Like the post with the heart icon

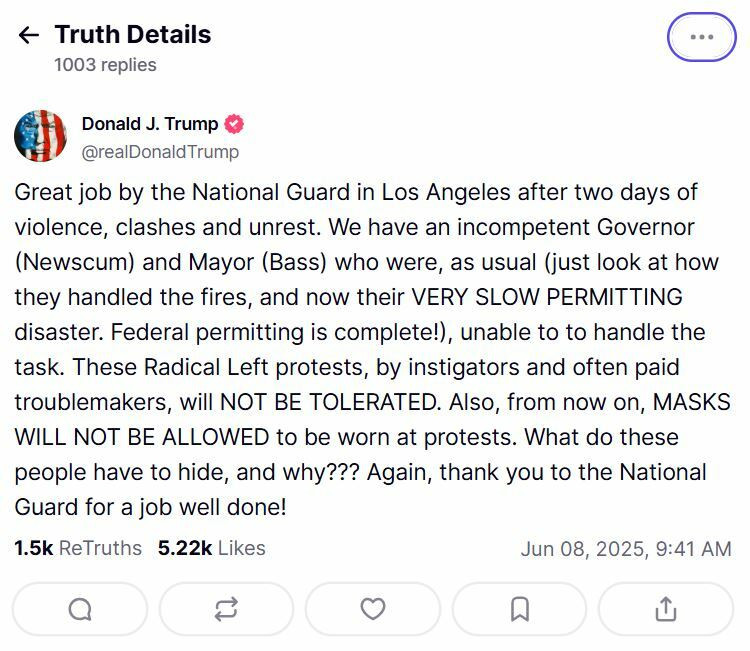tap(373, 609)
